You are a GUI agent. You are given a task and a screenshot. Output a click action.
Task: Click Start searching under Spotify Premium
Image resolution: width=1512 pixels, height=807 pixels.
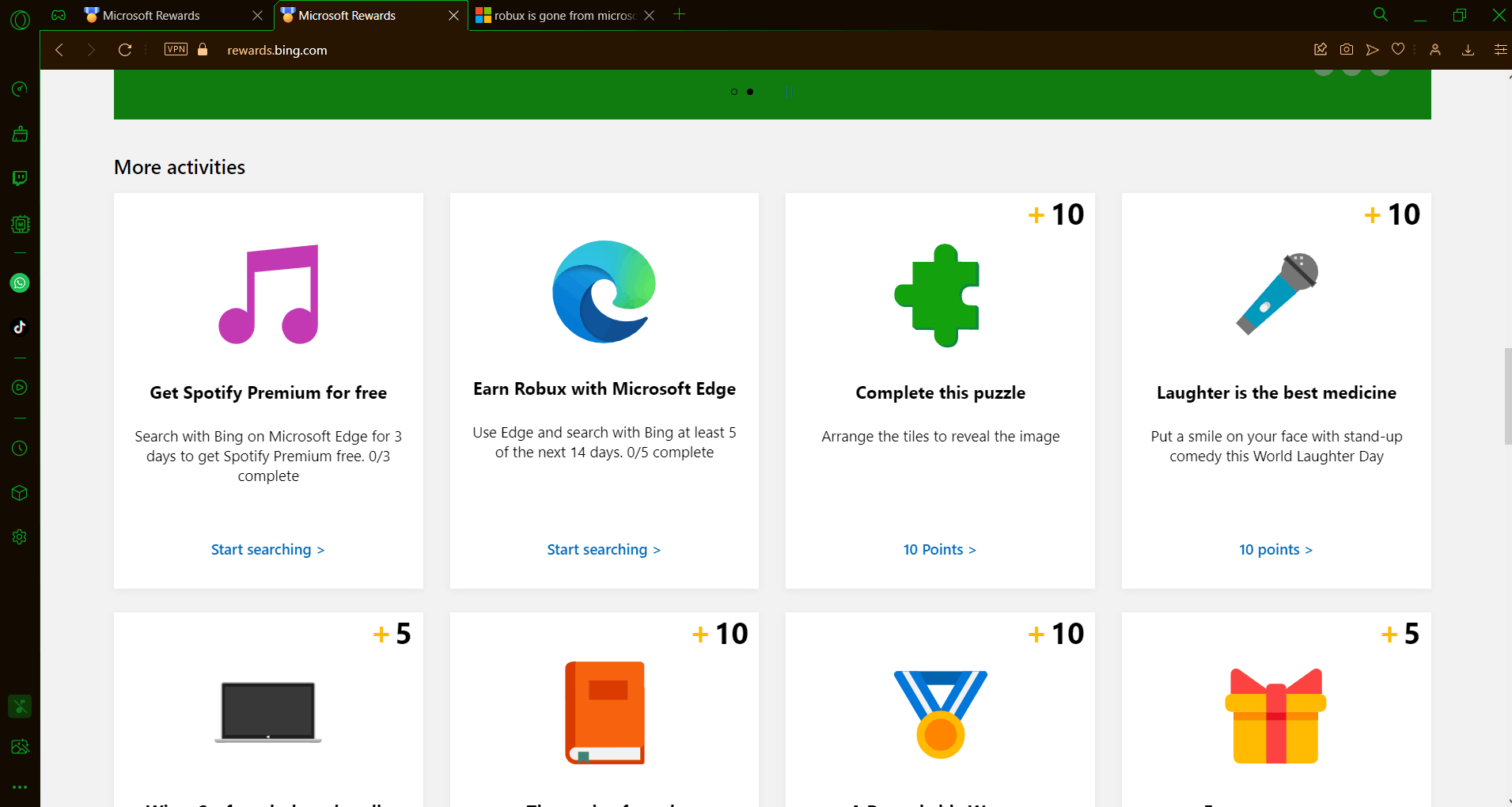coord(267,550)
